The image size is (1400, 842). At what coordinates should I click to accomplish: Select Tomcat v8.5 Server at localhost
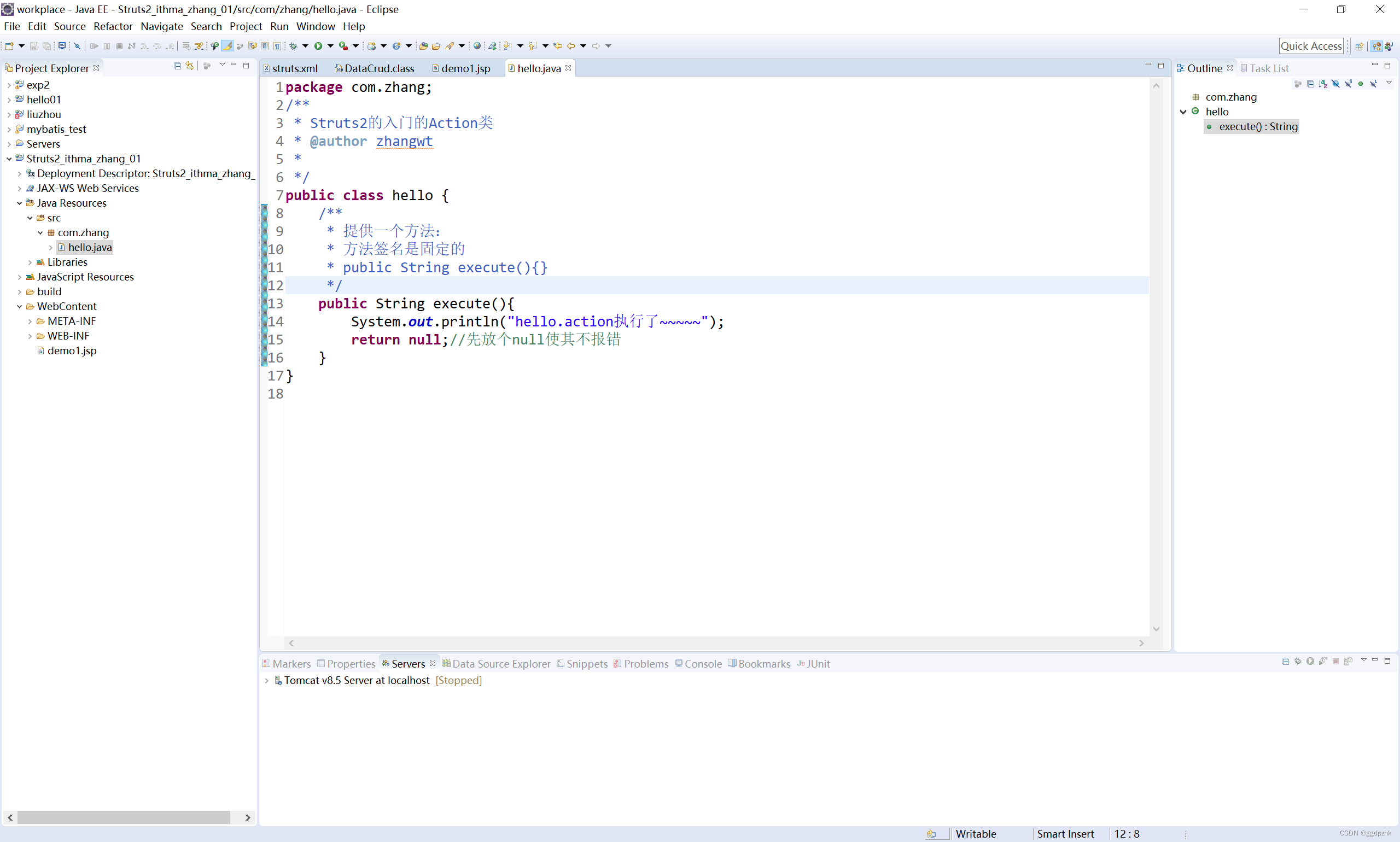click(x=357, y=680)
